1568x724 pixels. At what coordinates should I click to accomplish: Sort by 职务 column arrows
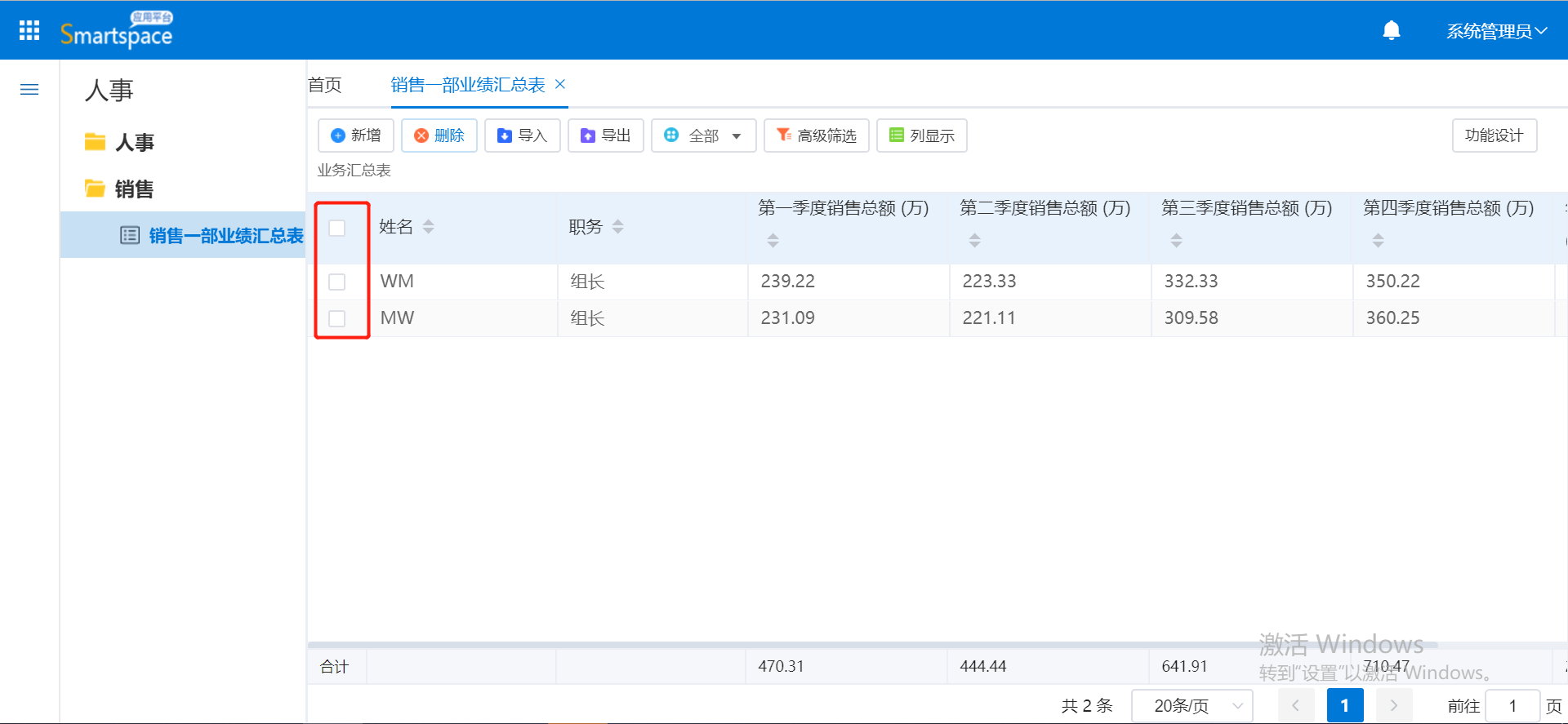tap(618, 227)
